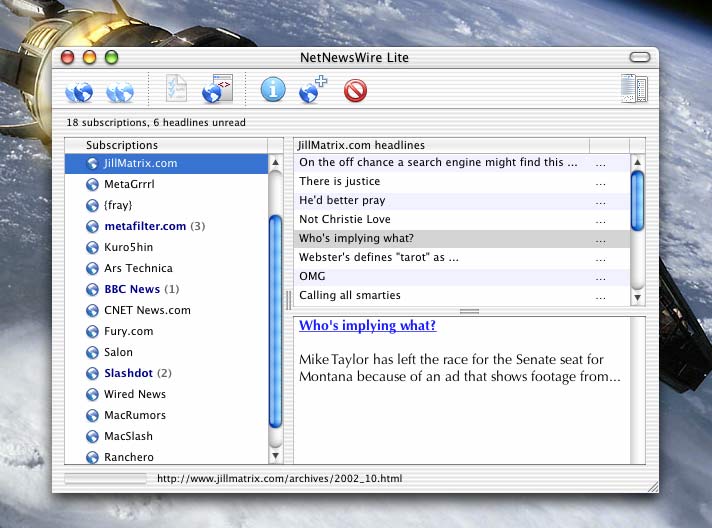Viewport: 712px width, 528px height.
Task: Click headlines list scroll up arrow
Action: 638,162
